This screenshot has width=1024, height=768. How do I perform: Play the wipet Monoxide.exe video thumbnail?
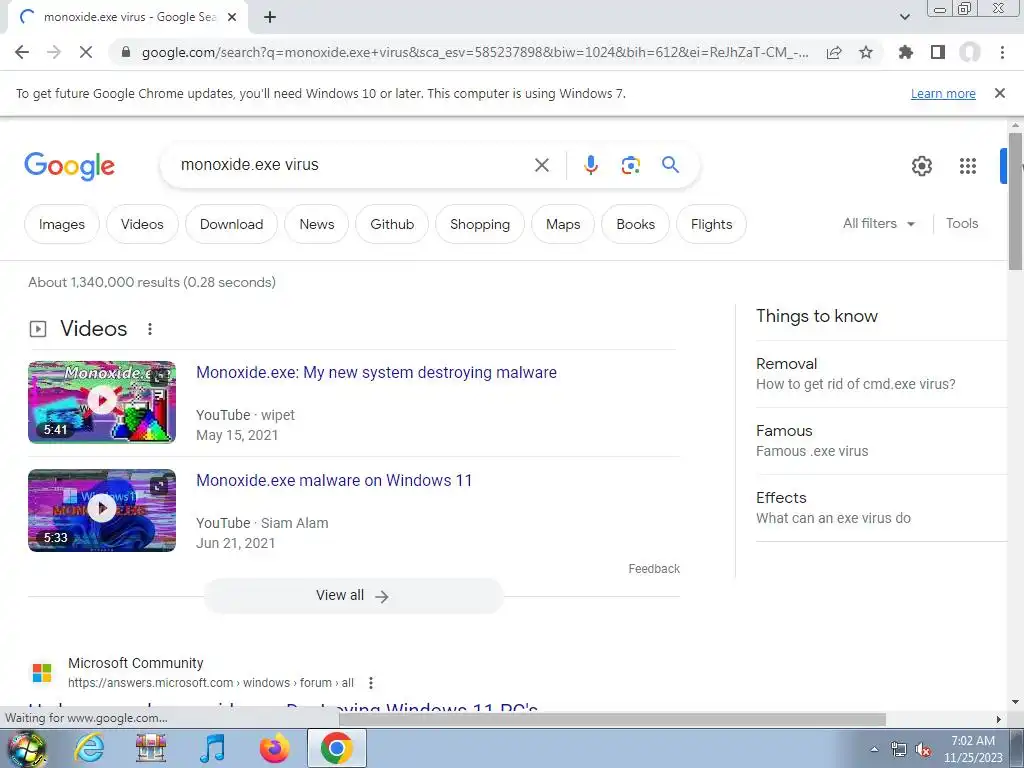(102, 402)
